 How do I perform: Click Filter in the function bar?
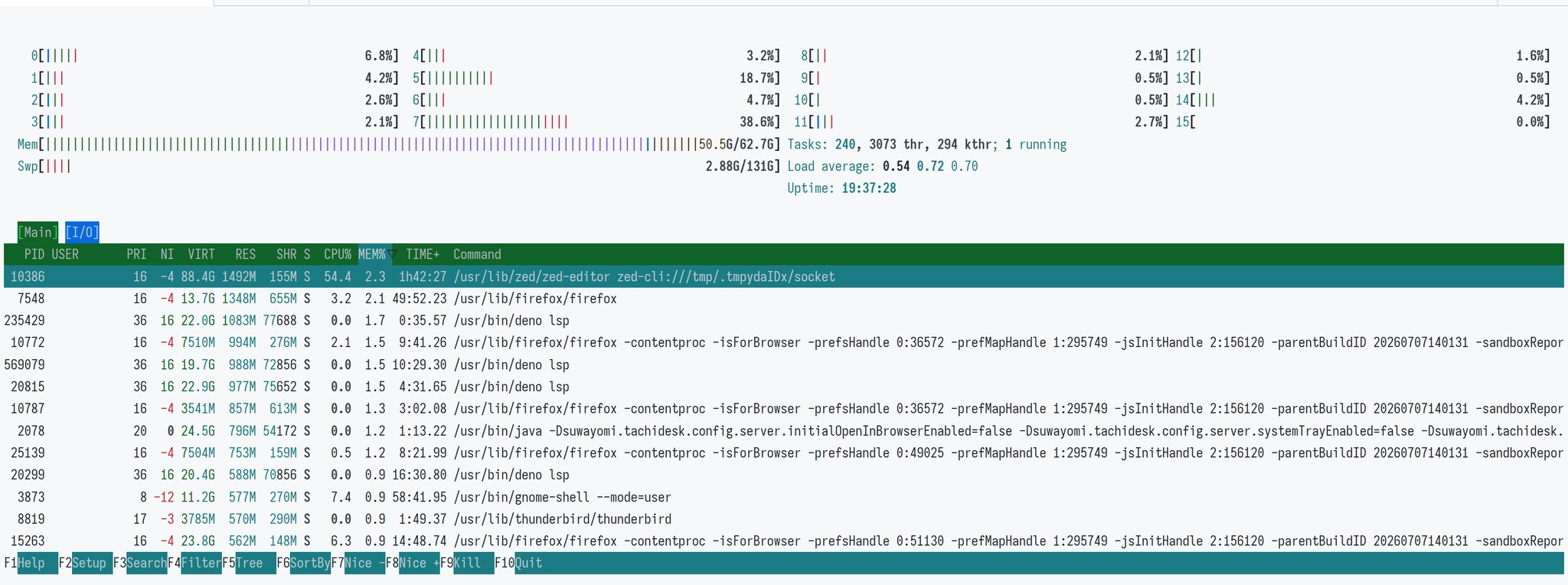(x=194, y=563)
